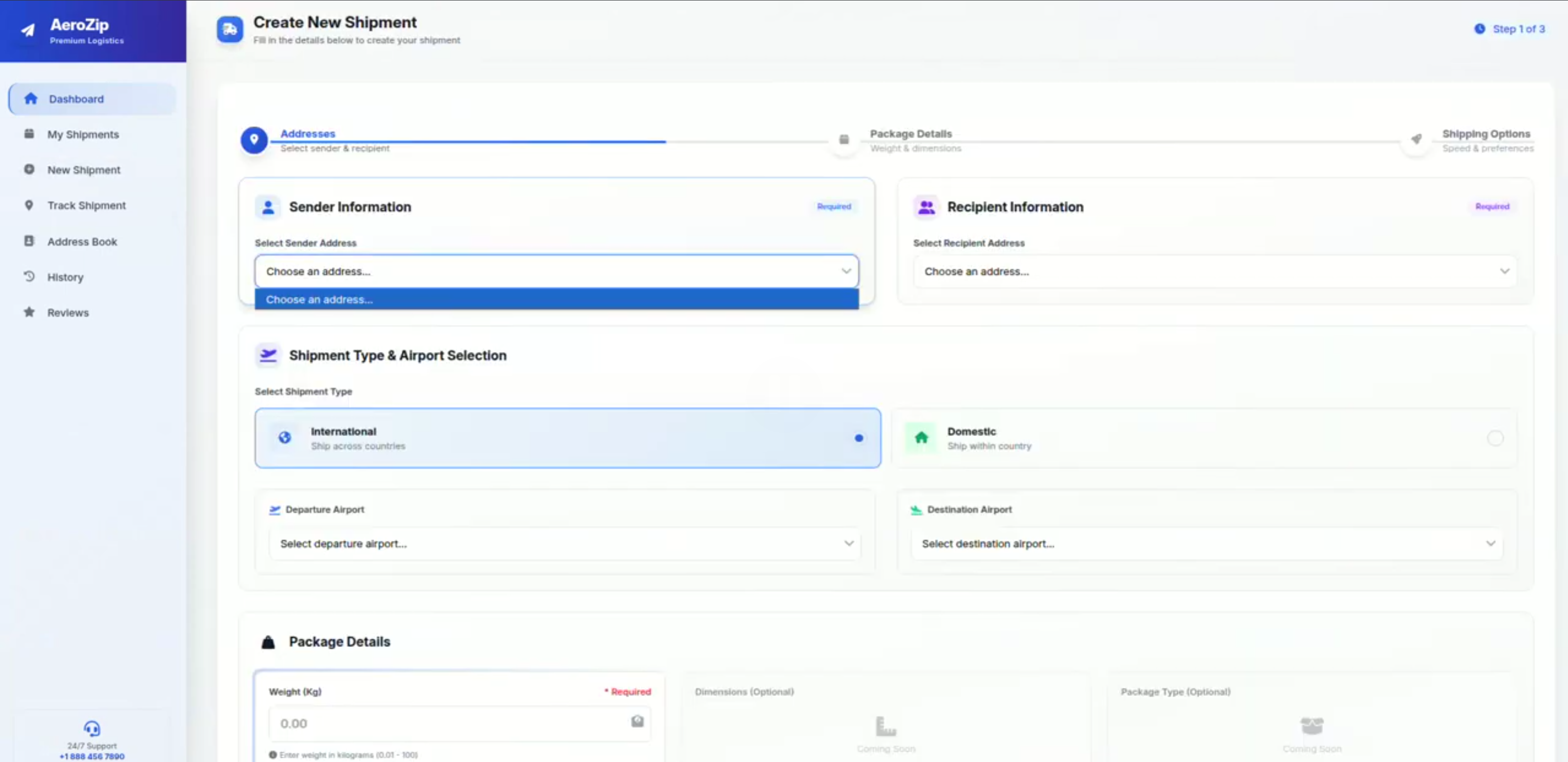This screenshot has height=762, width=1568.
Task: Open the Select Sender Address dropdown
Action: coord(556,272)
